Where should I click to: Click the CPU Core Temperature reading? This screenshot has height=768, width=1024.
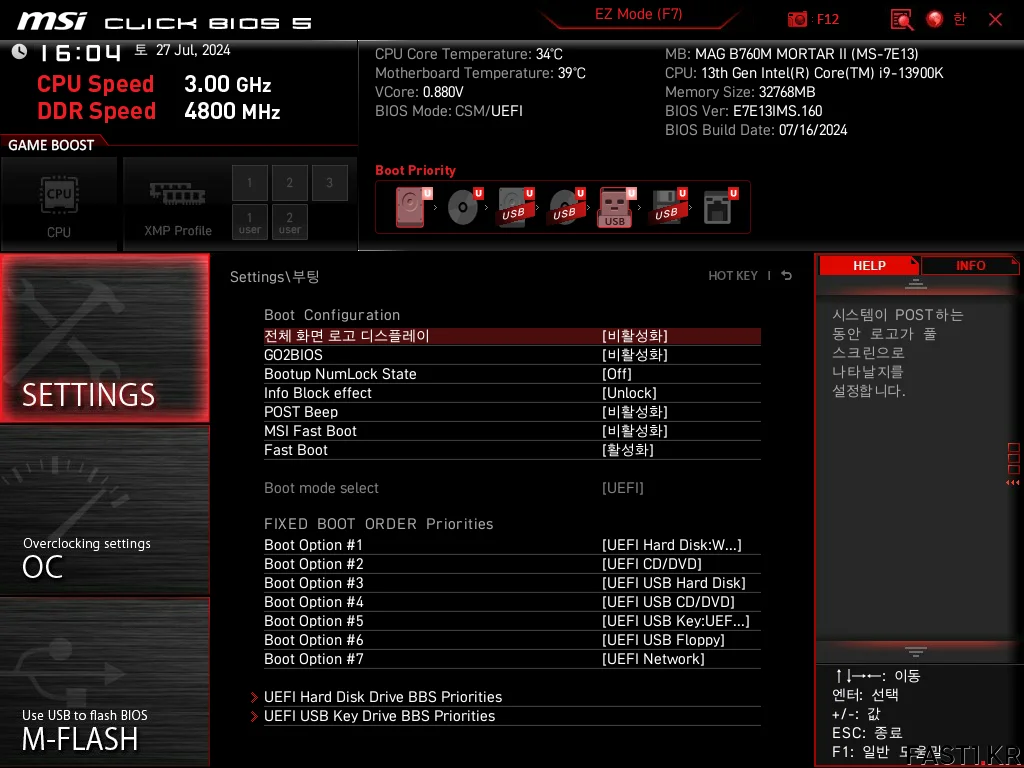pyautogui.click(x=468, y=54)
